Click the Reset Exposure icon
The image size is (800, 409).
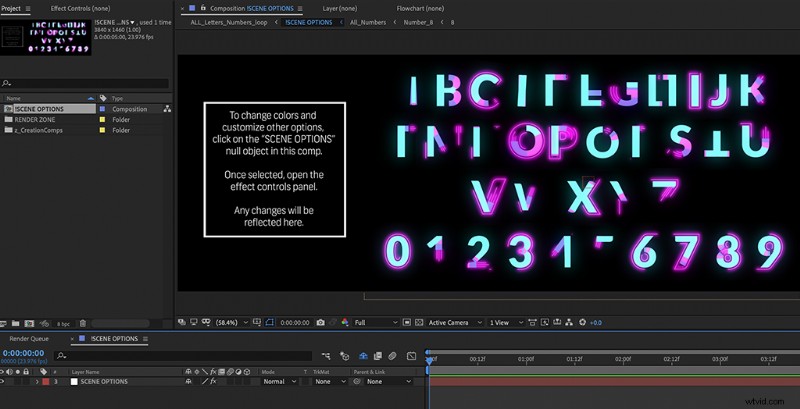[583, 322]
